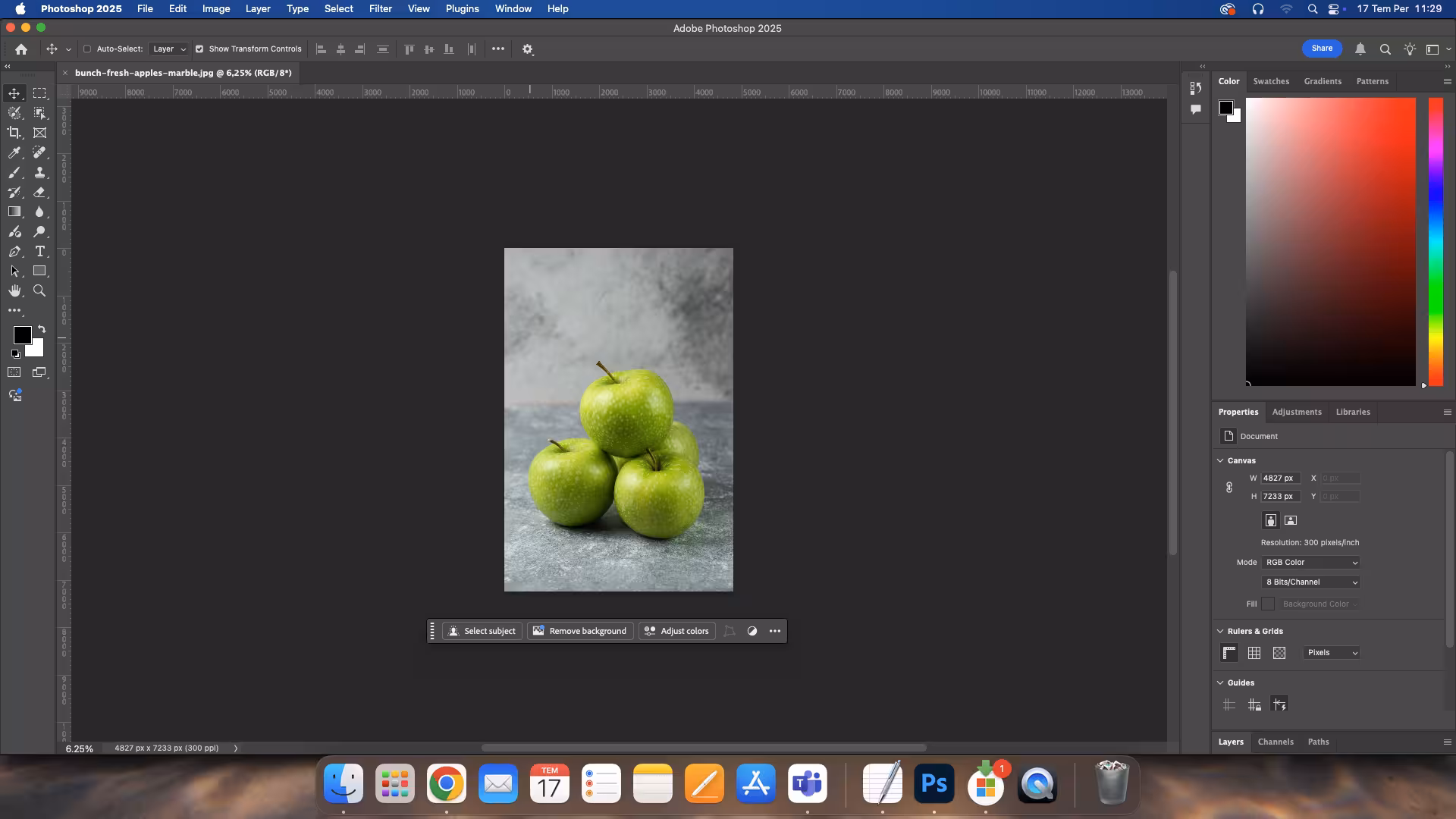Switch to the Adjustments tab
Viewport: 1456px width, 819px height.
pos(1297,412)
